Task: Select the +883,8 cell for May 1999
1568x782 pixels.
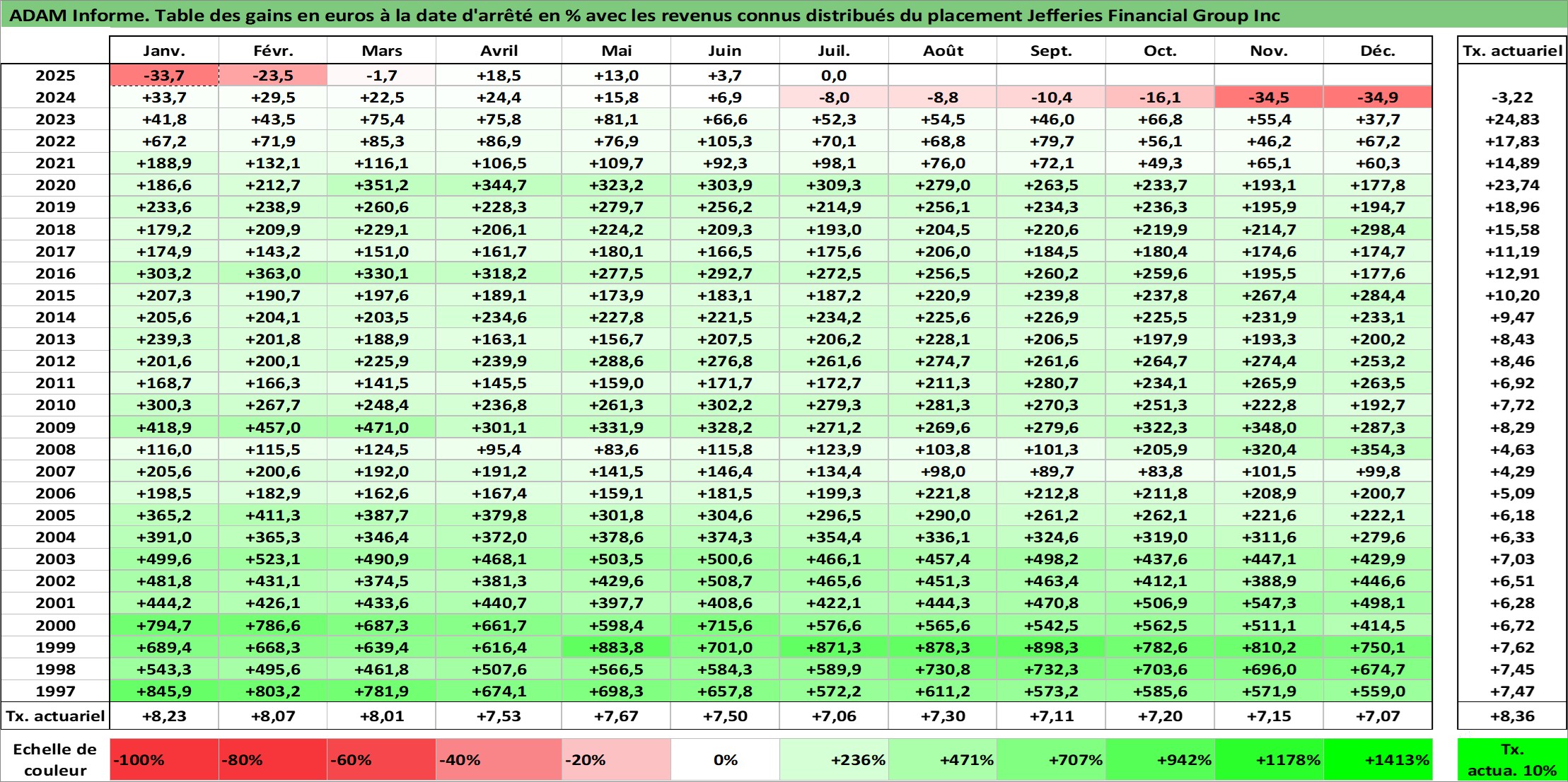Action: [x=616, y=647]
